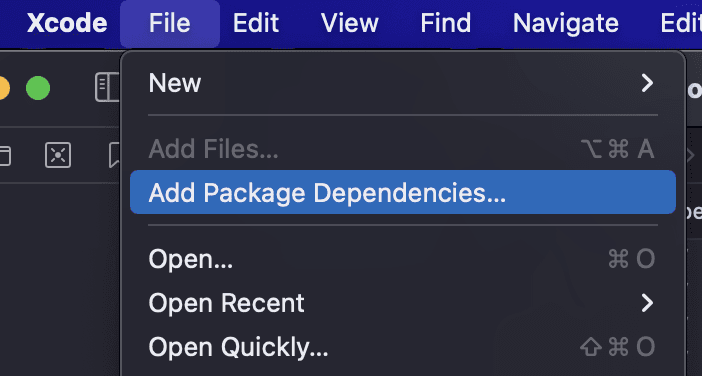Expand the New submenu arrow
Screen dimensions: 702x376
click(647, 83)
